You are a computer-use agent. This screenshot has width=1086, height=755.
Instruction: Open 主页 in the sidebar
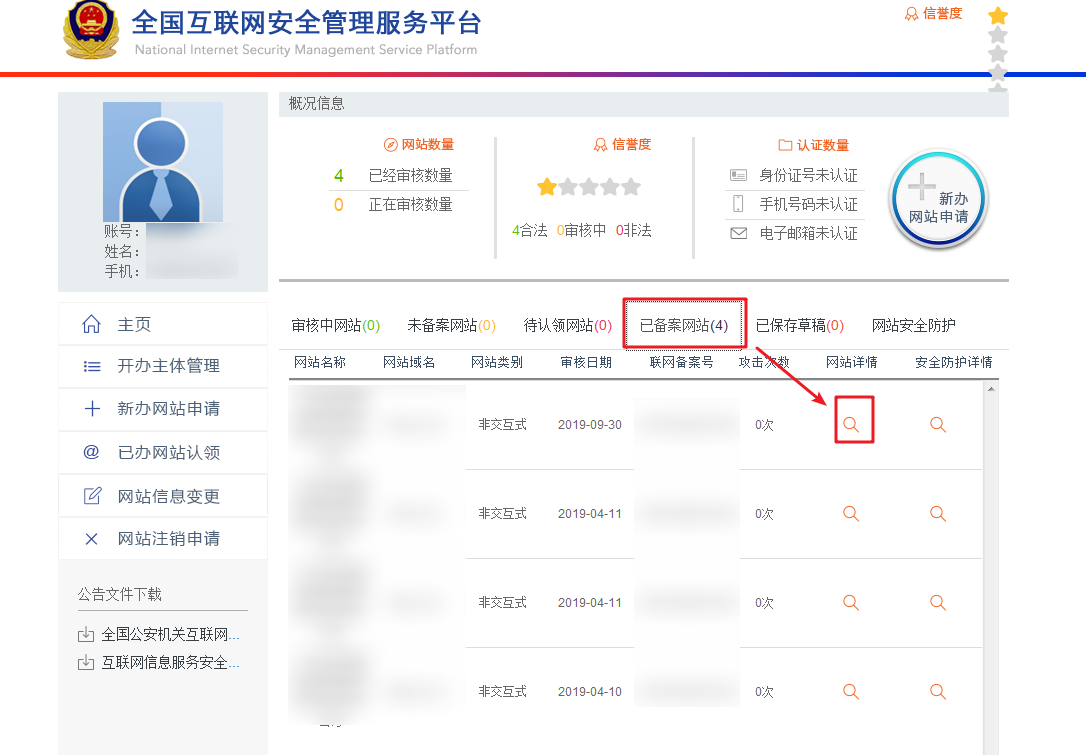point(134,325)
